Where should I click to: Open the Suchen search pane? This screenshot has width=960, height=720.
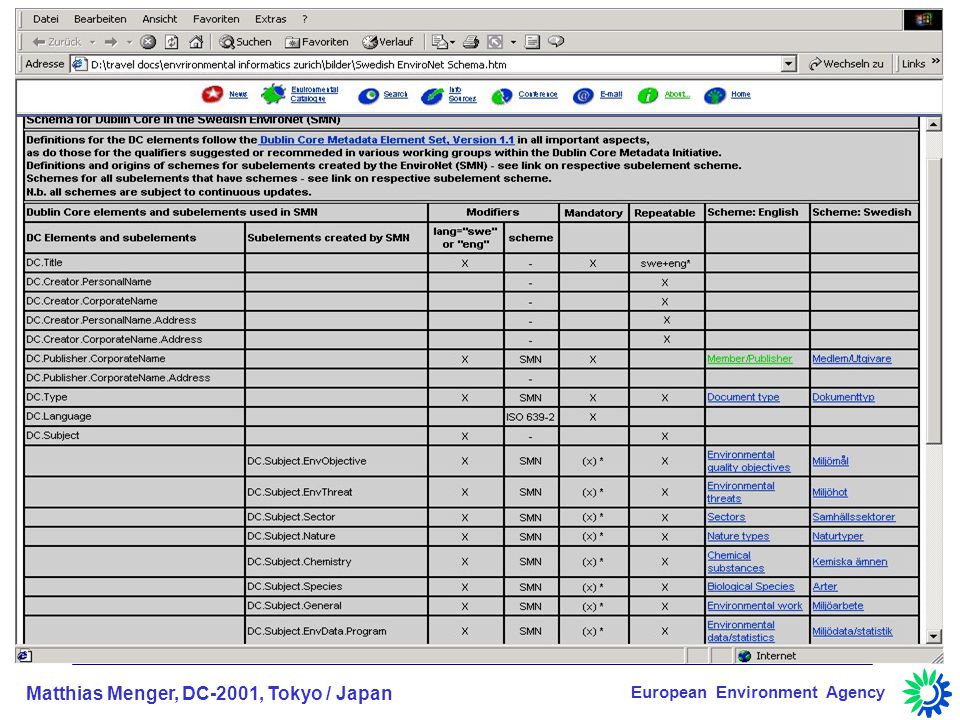[x=246, y=42]
